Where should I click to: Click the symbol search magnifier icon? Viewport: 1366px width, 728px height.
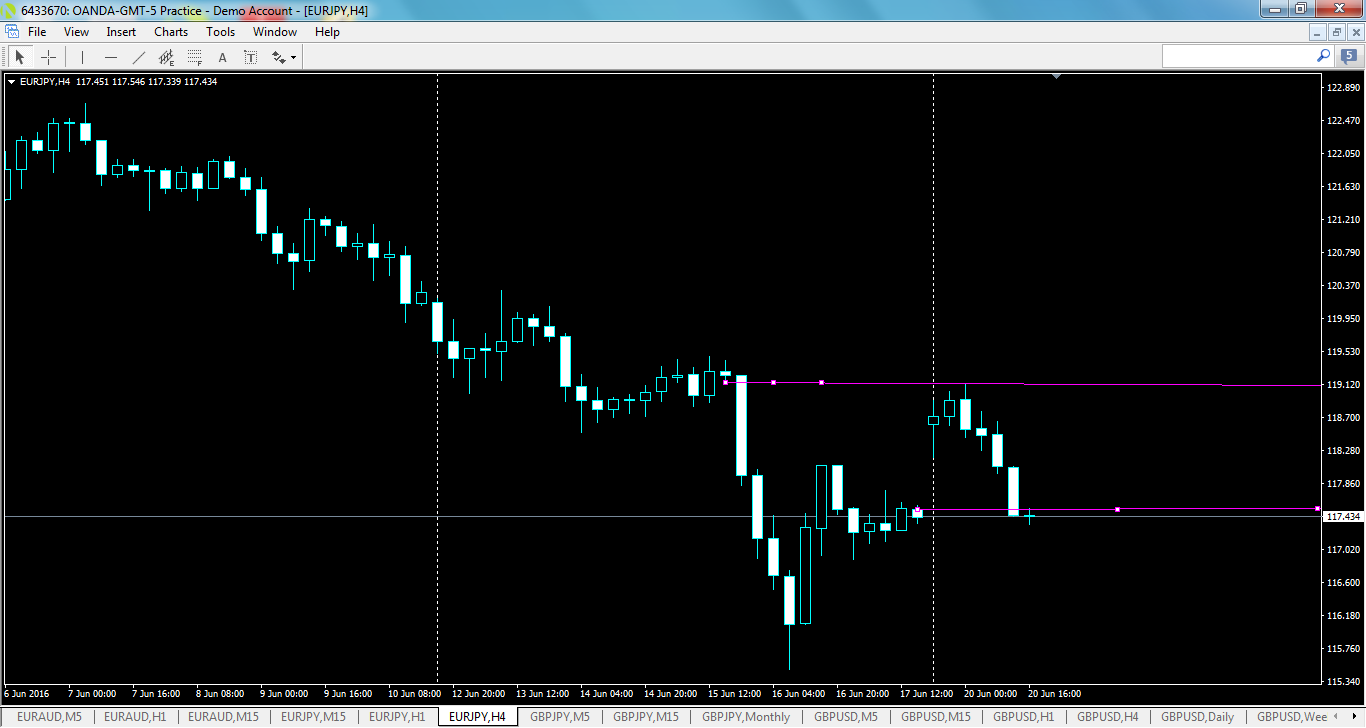click(1322, 56)
